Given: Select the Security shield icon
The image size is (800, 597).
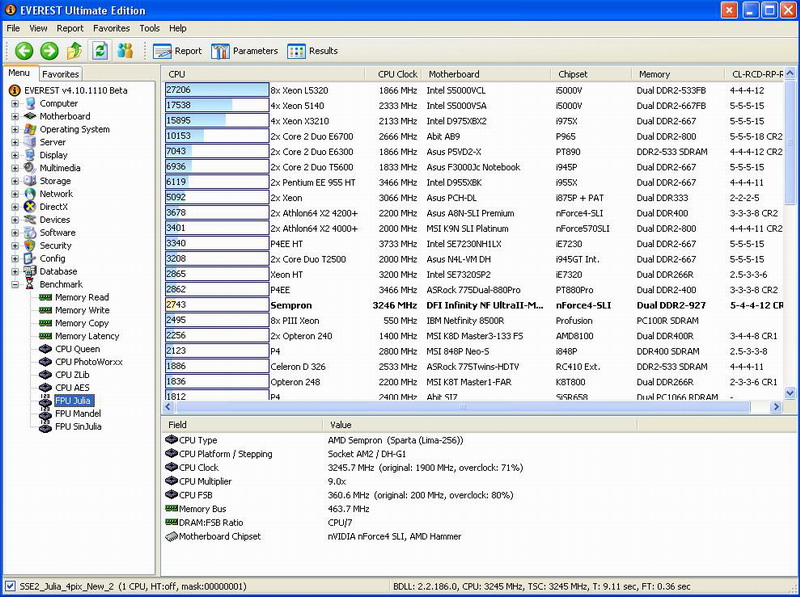Looking at the screenshot, I should click(x=30, y=245).
